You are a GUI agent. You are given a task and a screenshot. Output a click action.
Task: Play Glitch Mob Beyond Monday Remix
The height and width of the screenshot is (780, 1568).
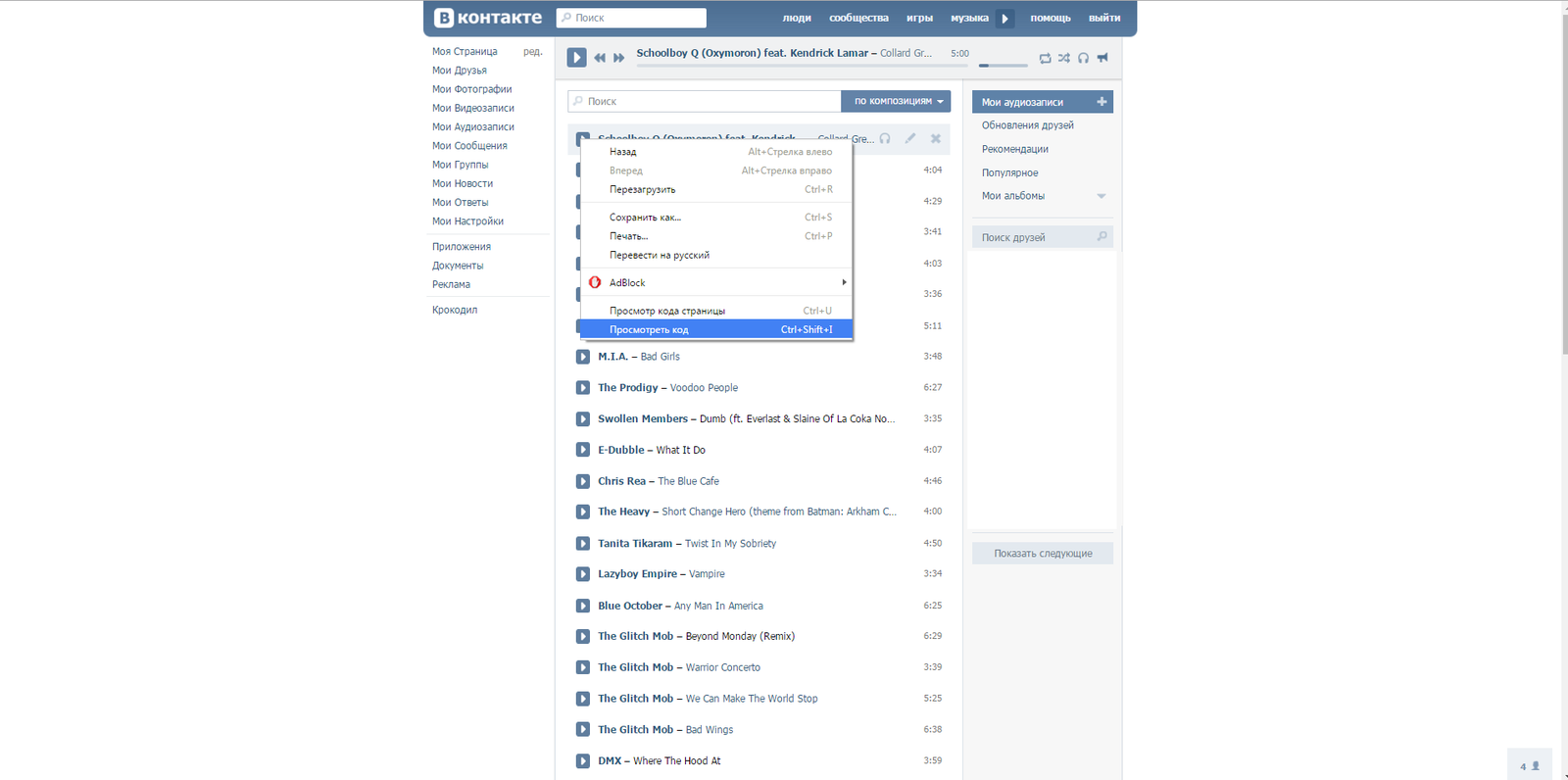tap(583, 636)
